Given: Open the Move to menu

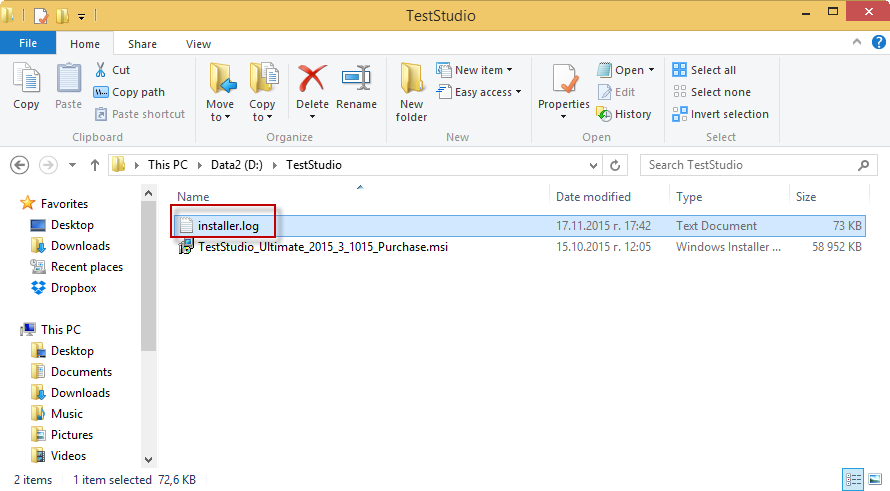Looking at the screenshot, I should point(220,93).
